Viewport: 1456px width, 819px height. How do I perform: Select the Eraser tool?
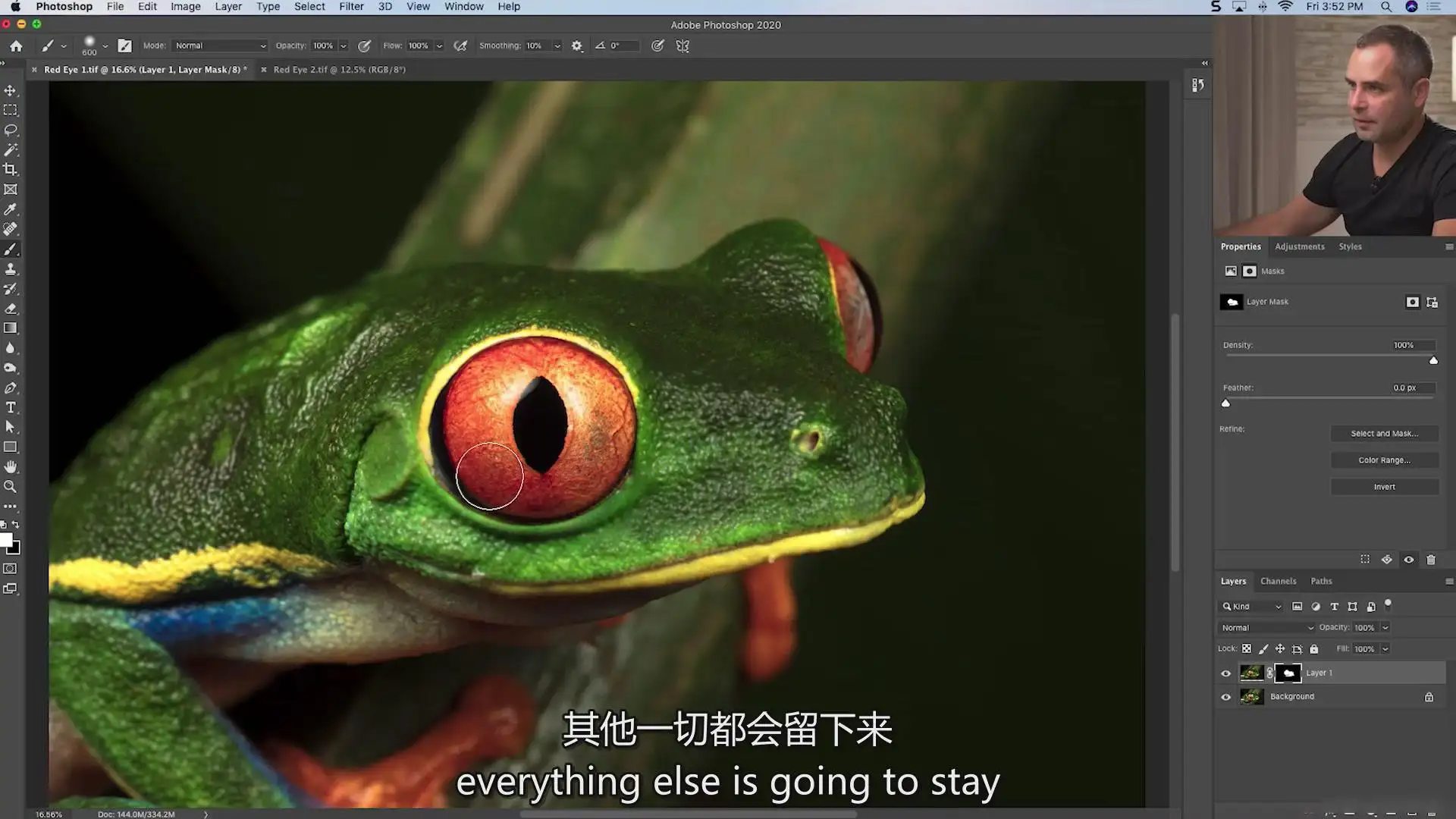point(11,309)
